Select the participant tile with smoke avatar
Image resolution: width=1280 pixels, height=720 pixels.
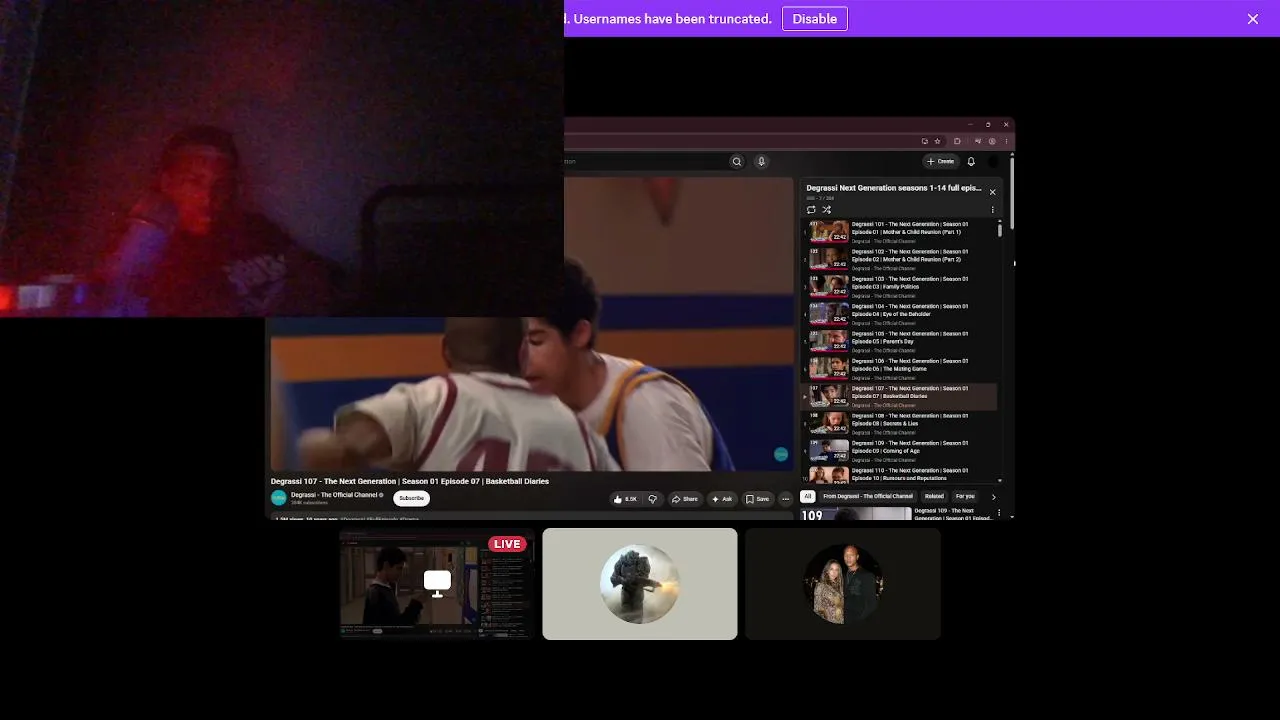[640, 584]
